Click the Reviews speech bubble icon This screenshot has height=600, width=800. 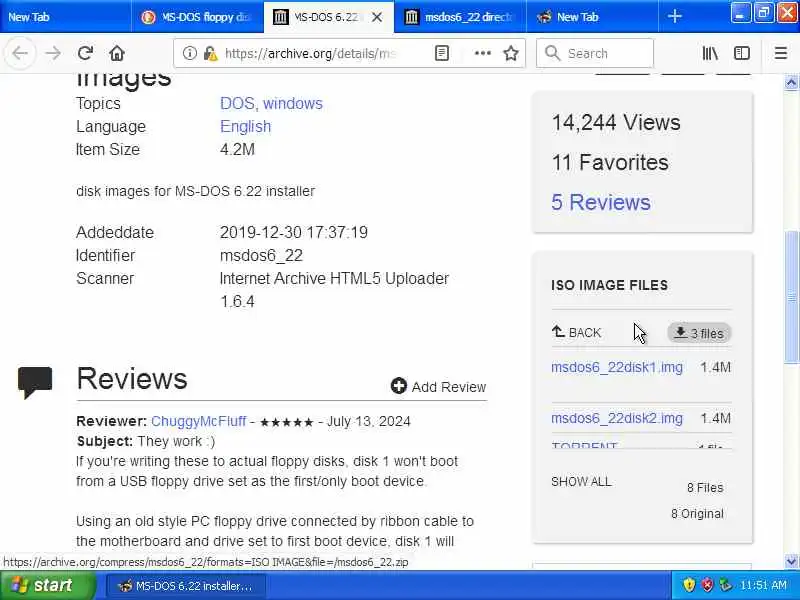click(35, 382)
